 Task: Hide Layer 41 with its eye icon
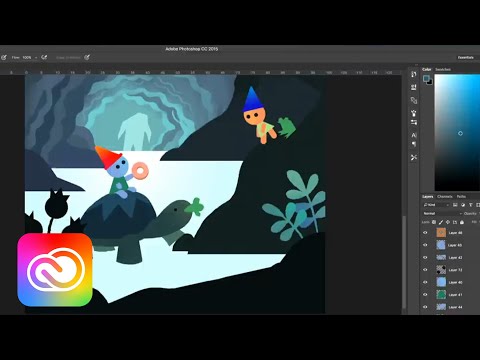tap(425, 295)
